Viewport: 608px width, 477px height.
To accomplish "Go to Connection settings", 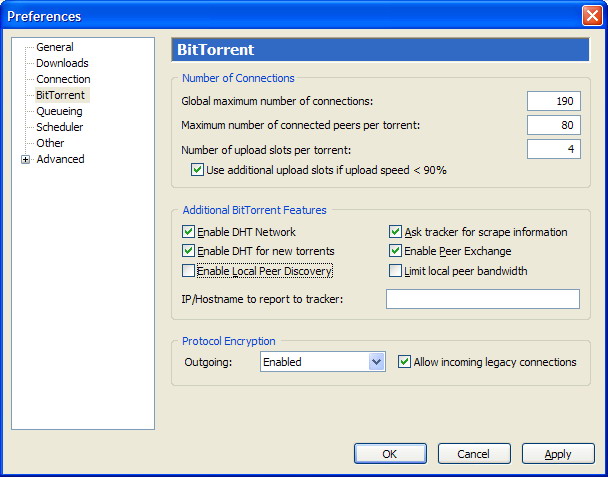I will coord(63,79).
